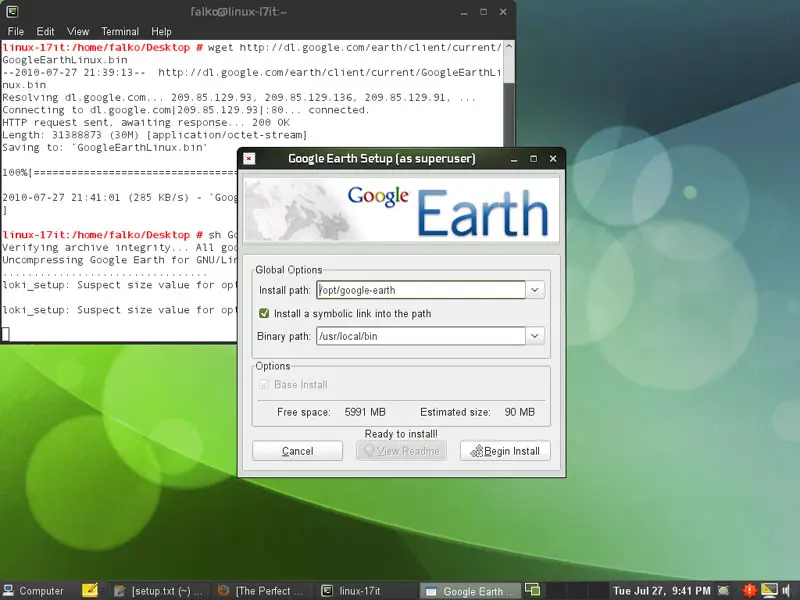Close the falko terminal window
Viewport: 800px width, 600px height.
503,12
